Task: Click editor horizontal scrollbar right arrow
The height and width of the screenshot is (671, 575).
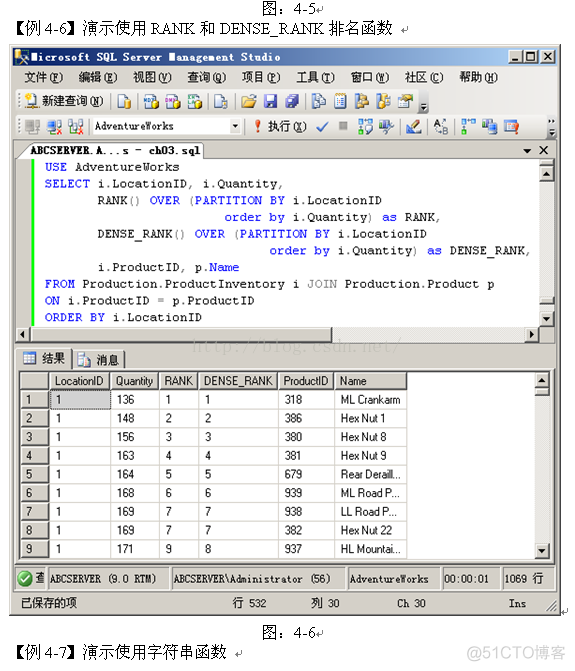Action: tap(532, 334)
